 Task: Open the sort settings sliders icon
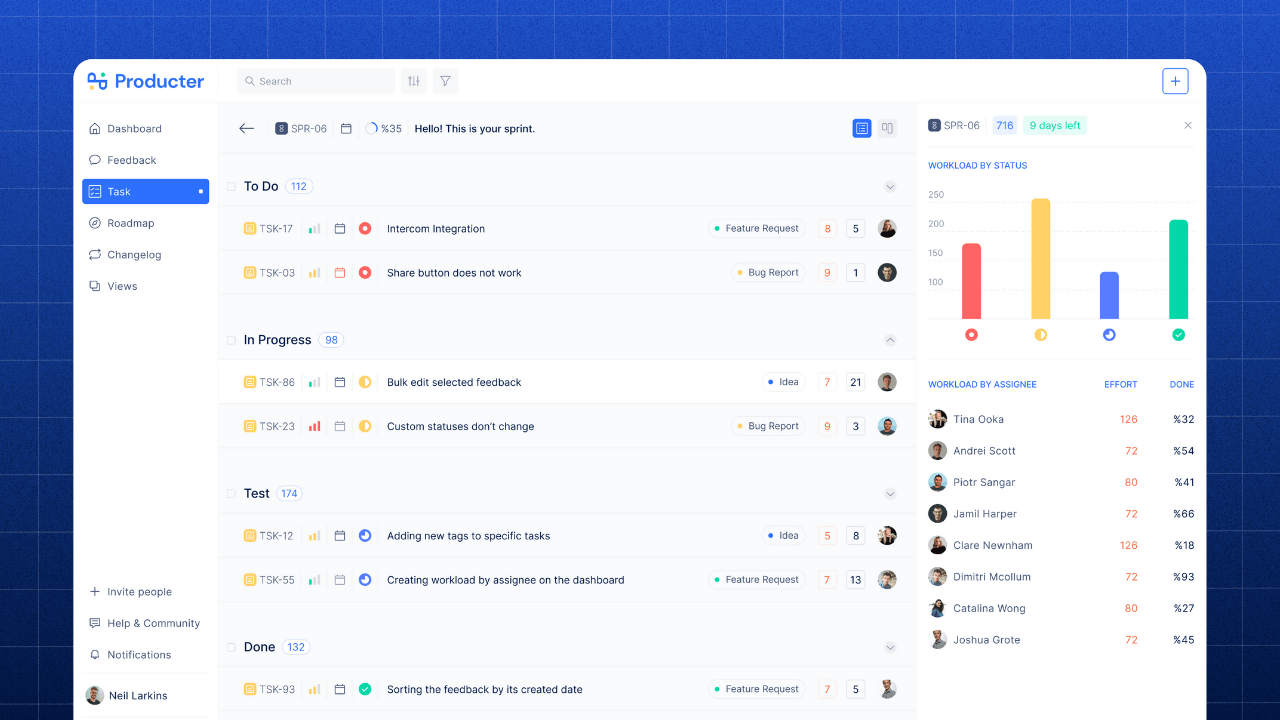(413, 81)
